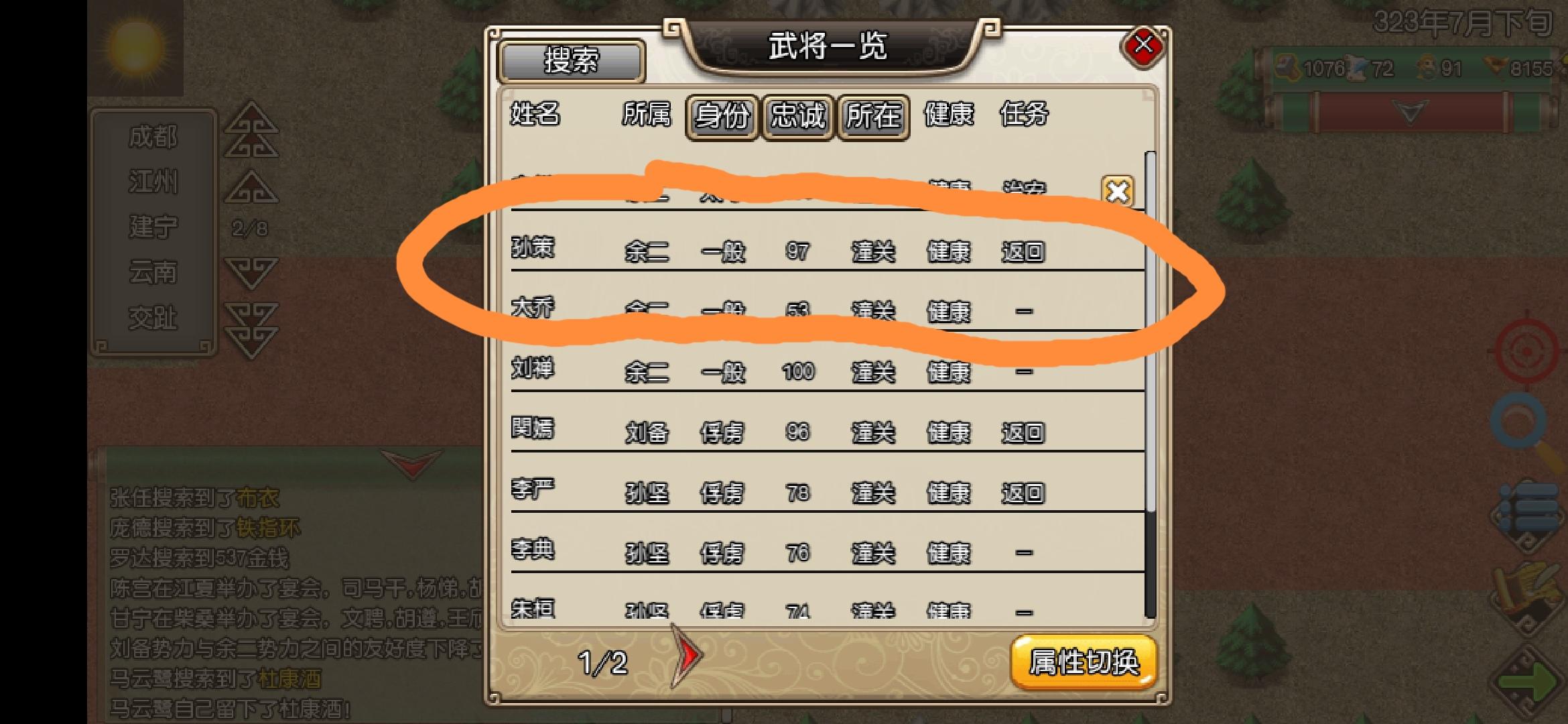Expand the resource bar dropdown arrow

point(1409,111)
